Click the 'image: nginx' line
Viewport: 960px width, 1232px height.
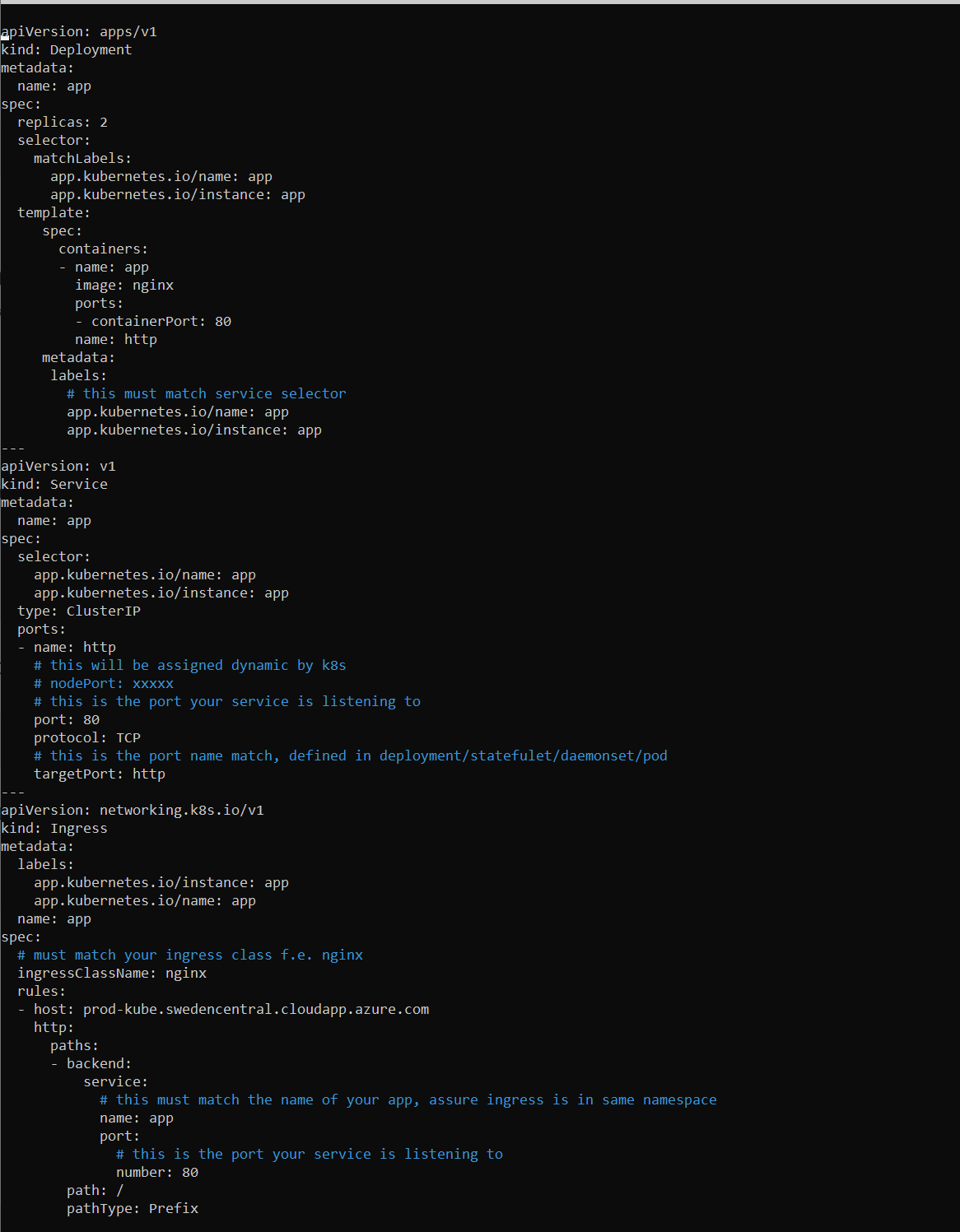point(124,286)
